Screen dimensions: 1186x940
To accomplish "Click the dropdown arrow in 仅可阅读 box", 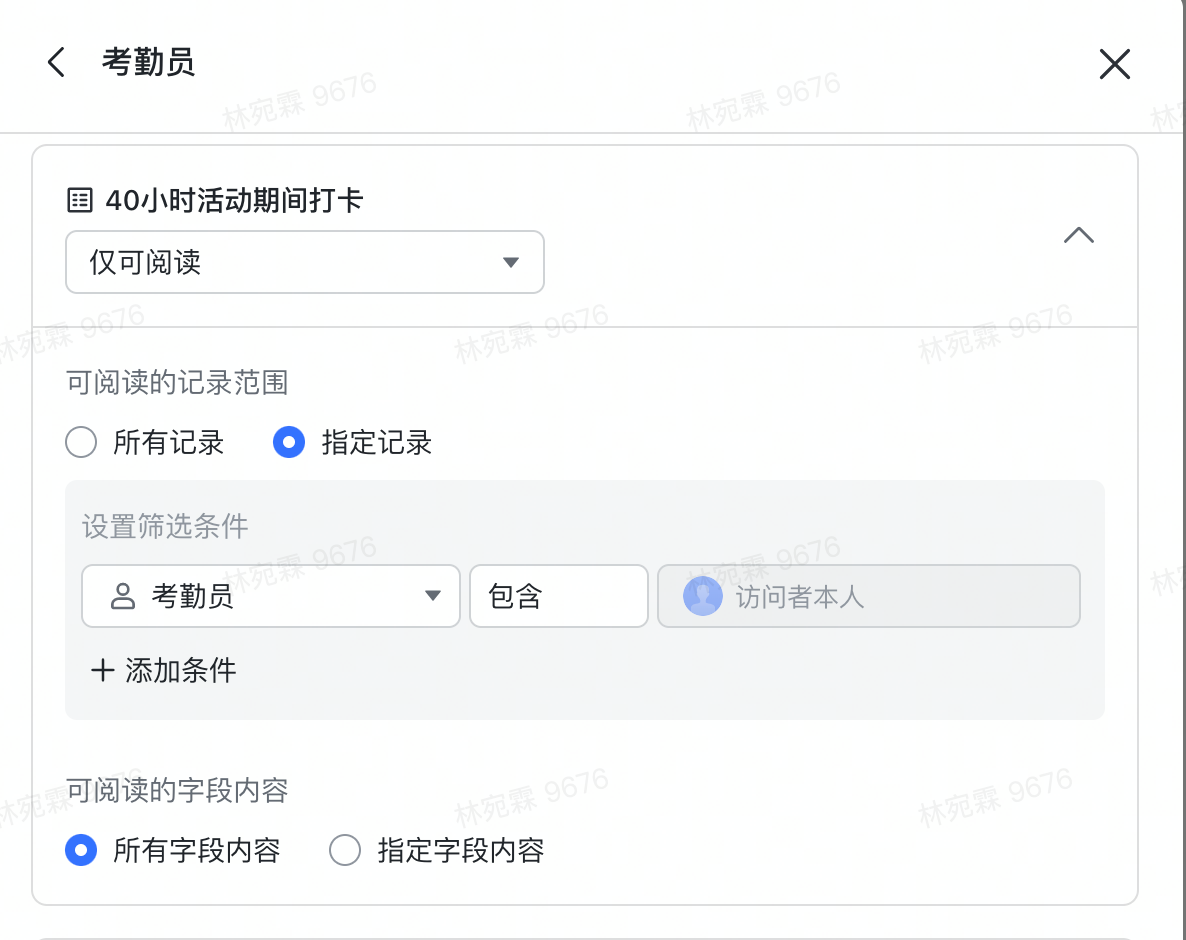I will 510,263.
